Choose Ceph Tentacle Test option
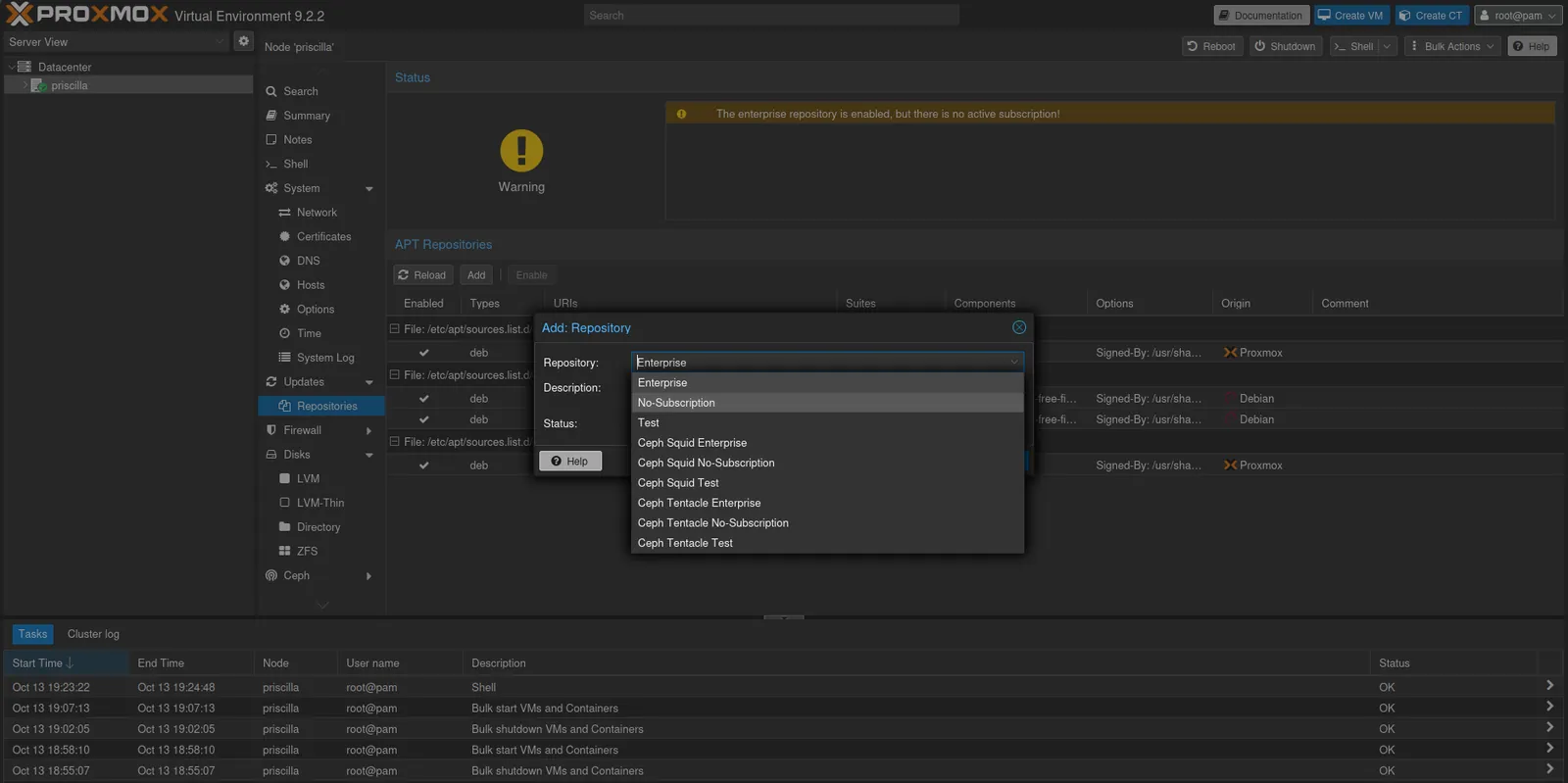Viewport: 1568px width, 783px height. (828, 543)
